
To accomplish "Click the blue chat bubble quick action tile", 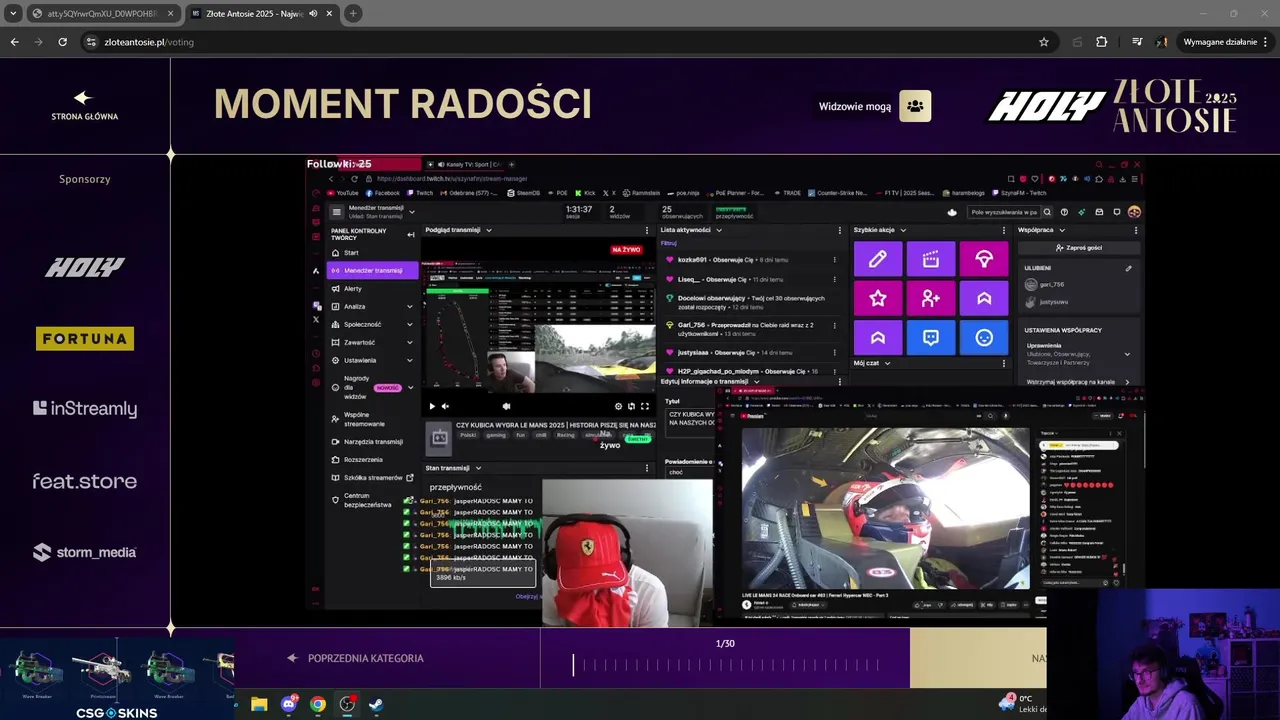I will 931,338.
